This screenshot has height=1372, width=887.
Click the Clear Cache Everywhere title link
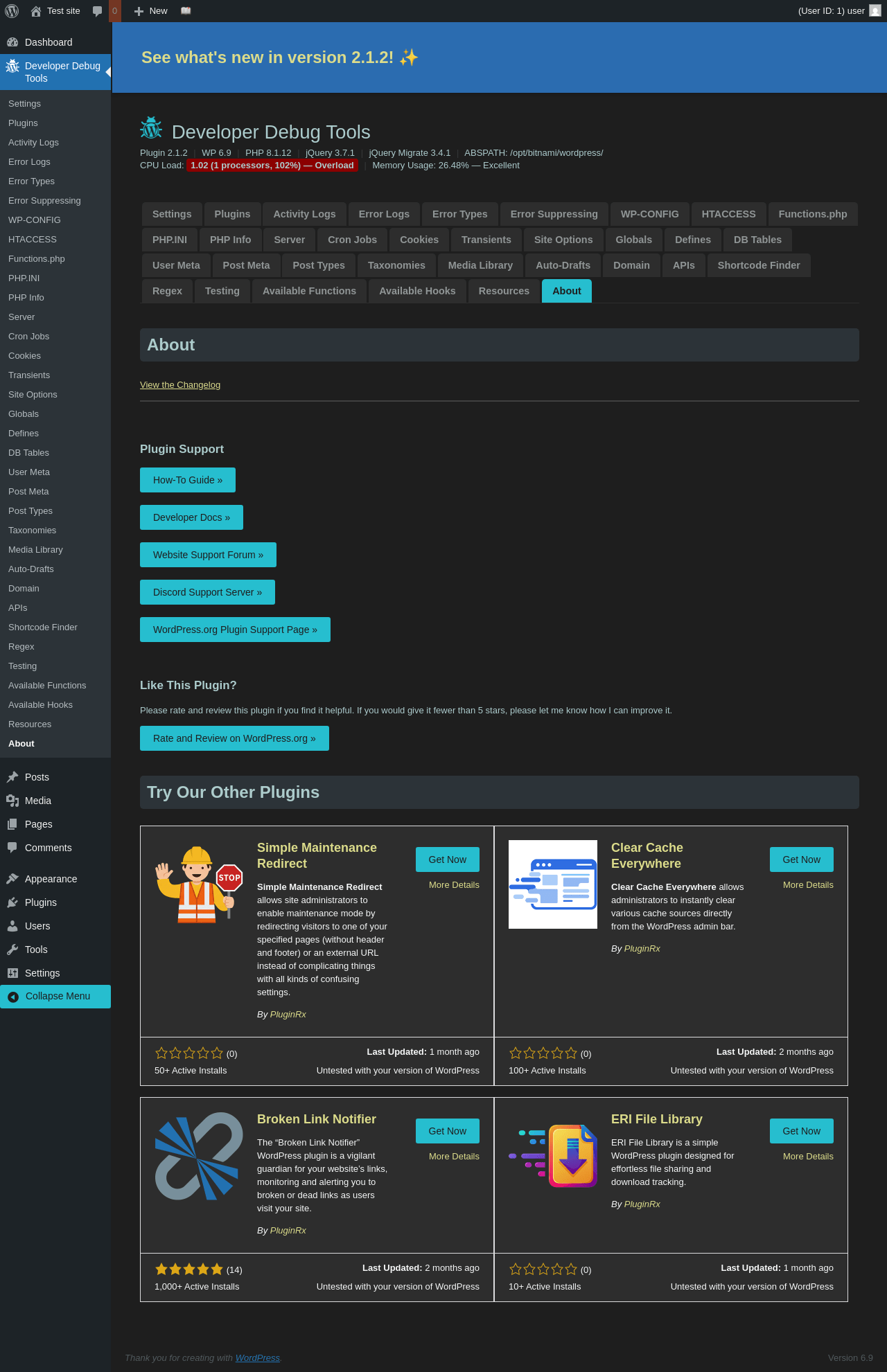pyautogui.click(x=647, y=856)
